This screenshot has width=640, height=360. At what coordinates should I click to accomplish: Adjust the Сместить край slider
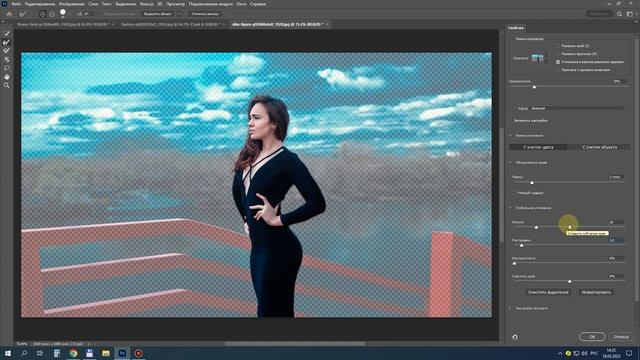(569, 281)
